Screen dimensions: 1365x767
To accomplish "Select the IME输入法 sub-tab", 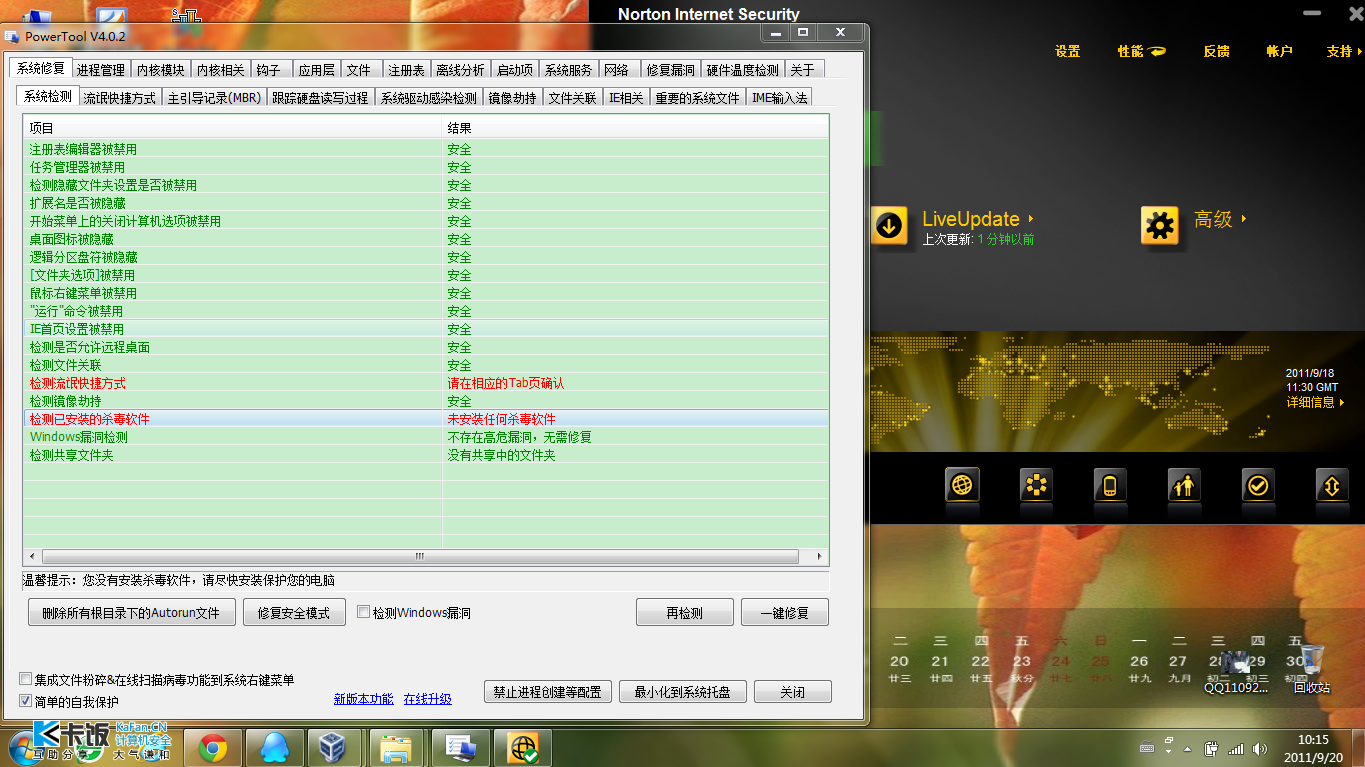I will (779, 98).
